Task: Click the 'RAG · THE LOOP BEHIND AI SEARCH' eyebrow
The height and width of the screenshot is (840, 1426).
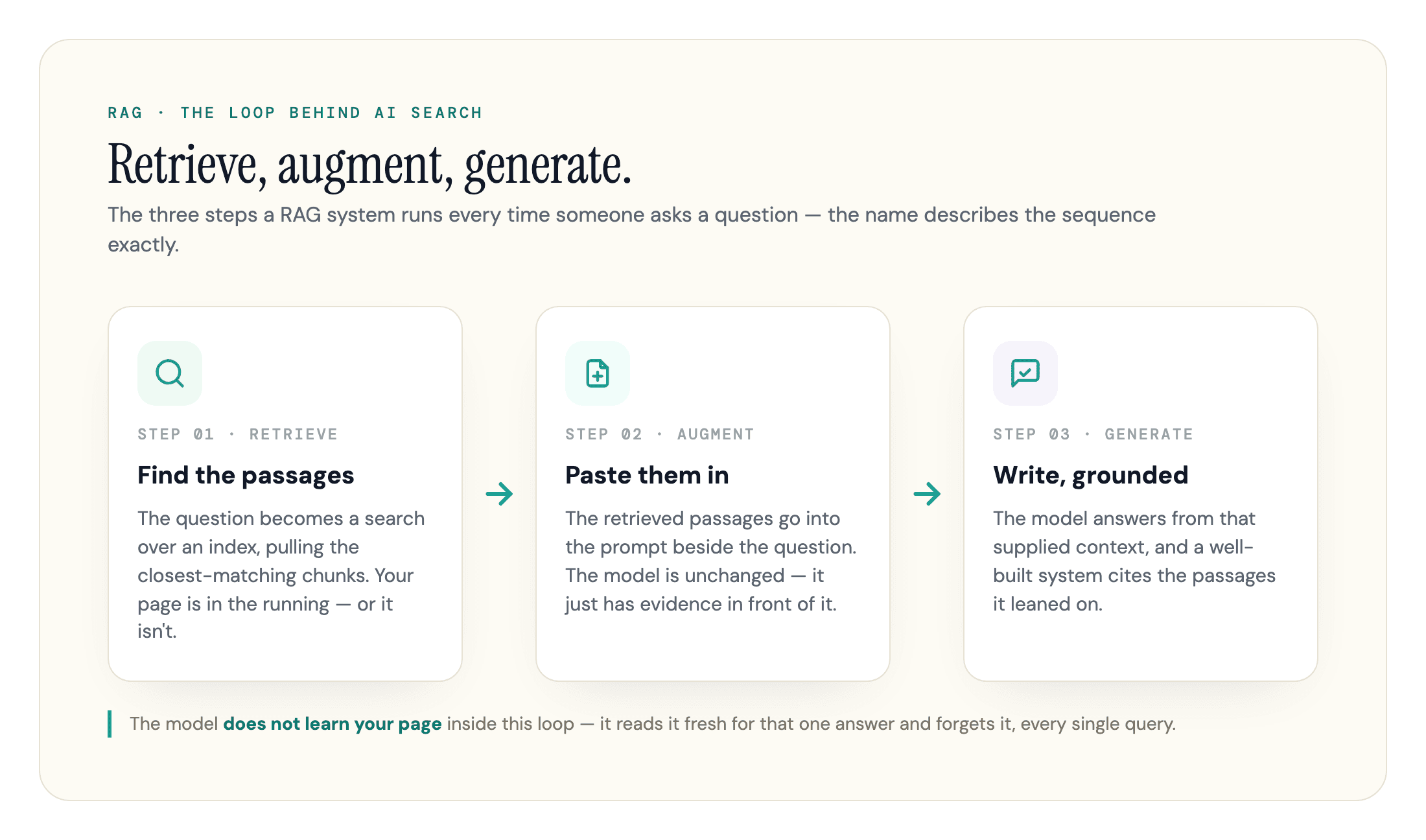Action: pos(295,113)
